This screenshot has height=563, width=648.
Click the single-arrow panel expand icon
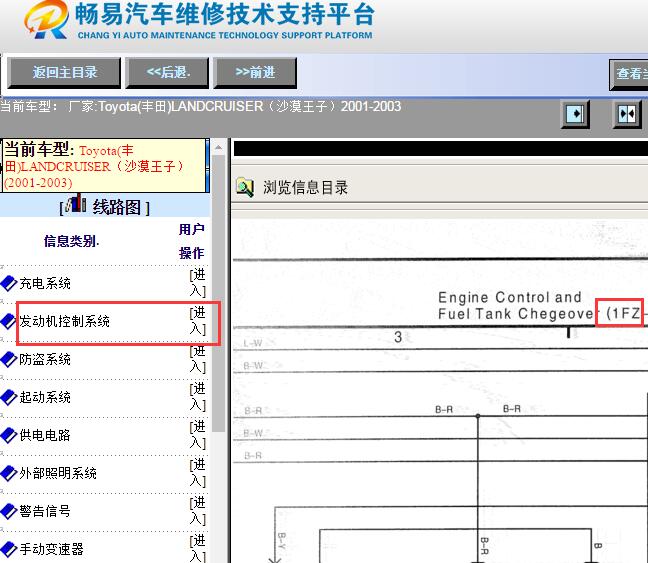click(x=575, y=114)
